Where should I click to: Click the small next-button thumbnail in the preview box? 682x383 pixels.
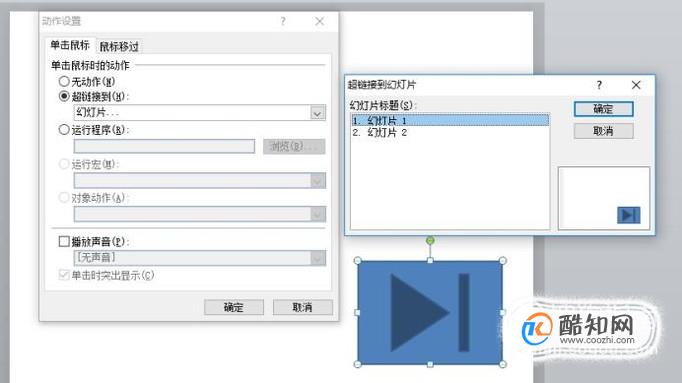coord(629,215)
